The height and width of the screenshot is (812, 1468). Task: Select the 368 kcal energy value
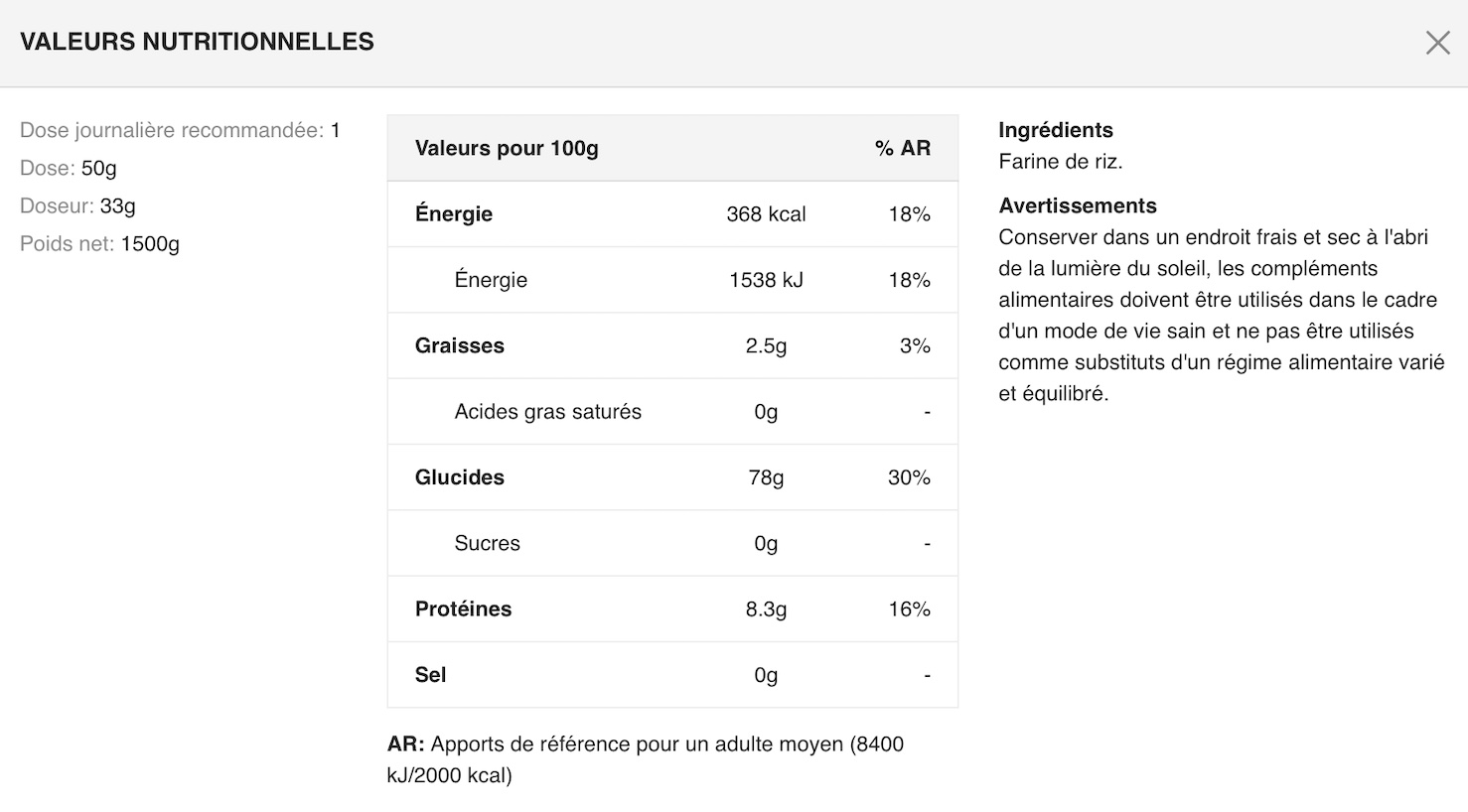tap(766, 213)
